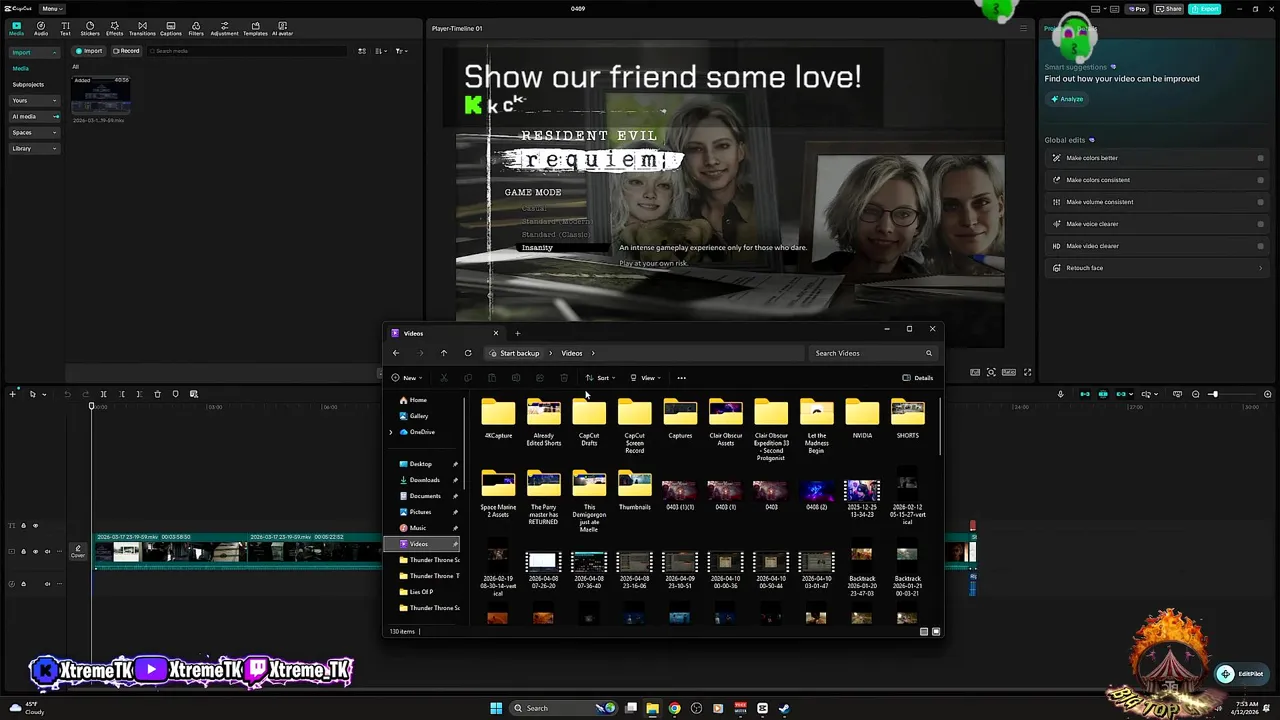Click the undo arrow in timeline toolbar
This screenshot has width=1280, height=720.
67,394
